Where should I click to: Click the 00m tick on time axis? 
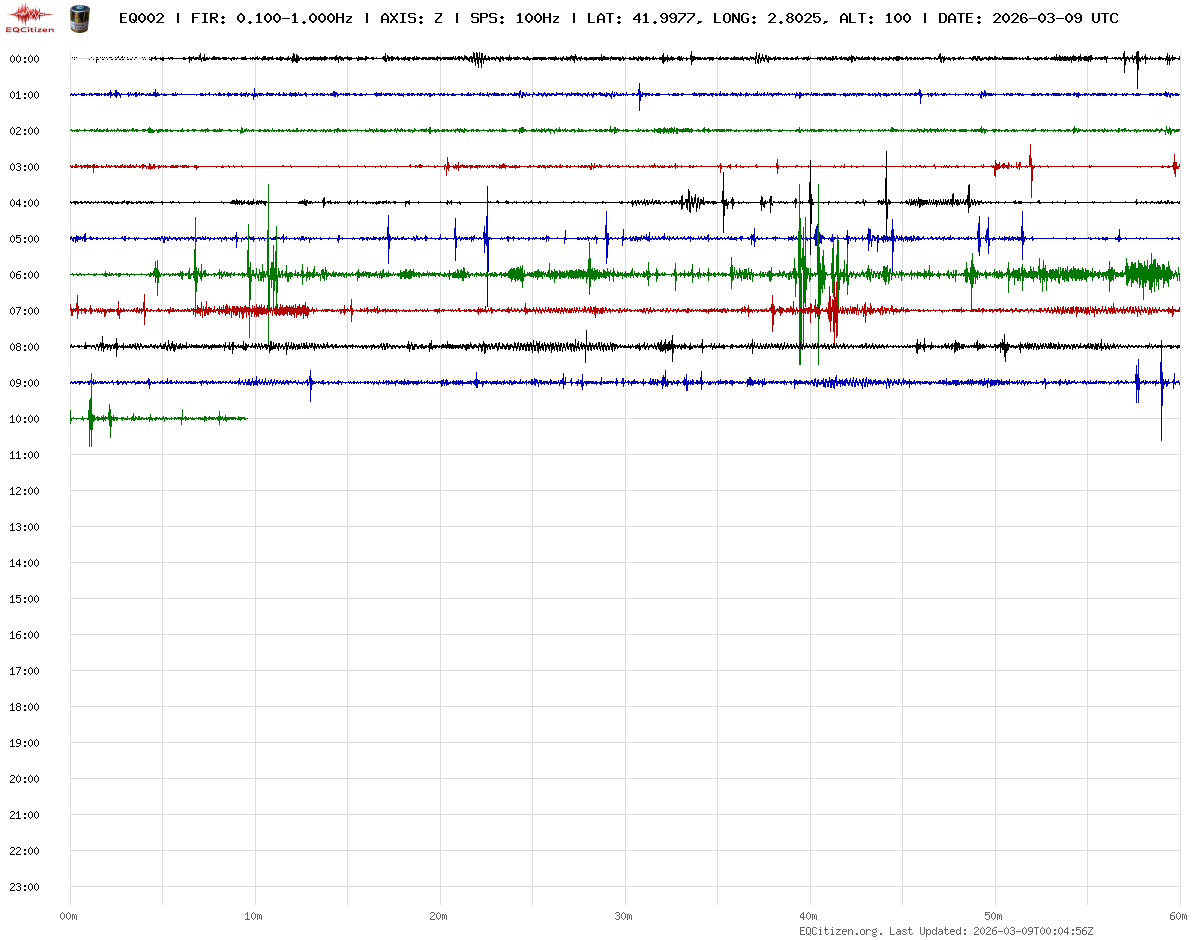(69, 916)
